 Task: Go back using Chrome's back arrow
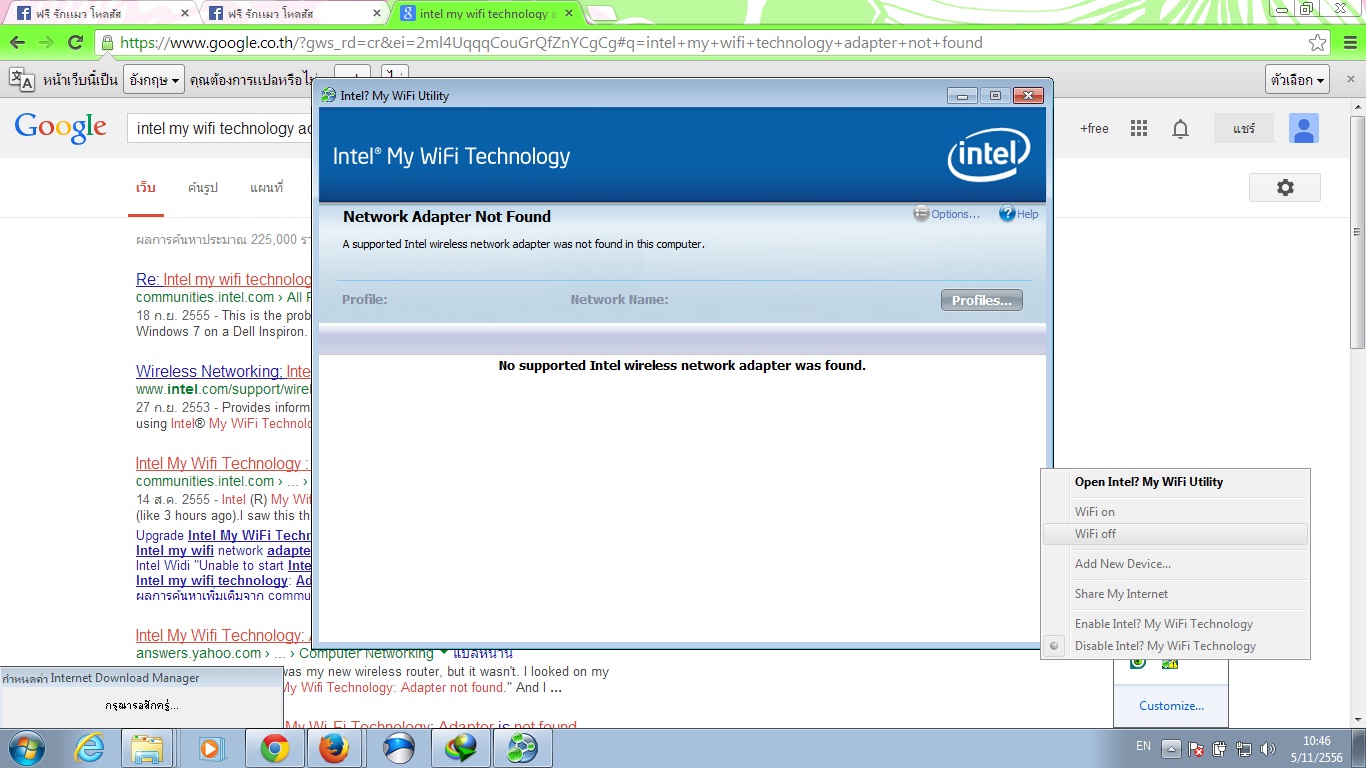[x=17, y=43]
